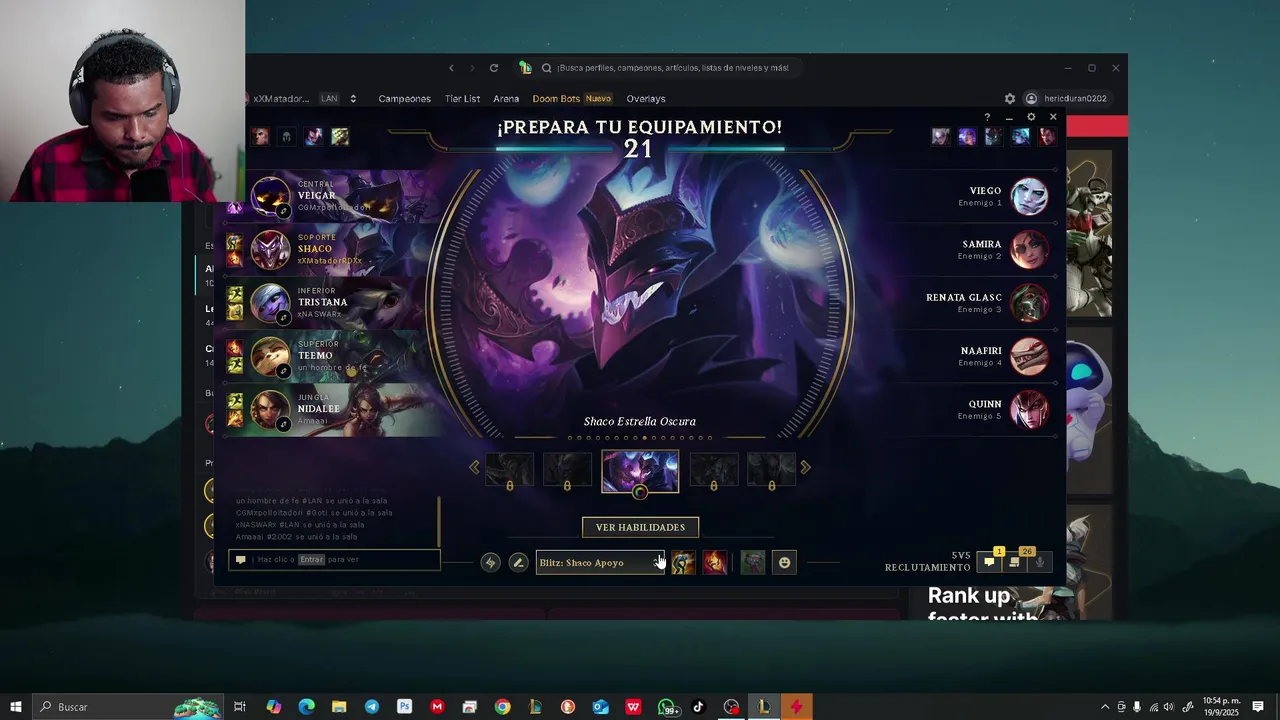Click the edit rune page pencil icon

(518, 563)
